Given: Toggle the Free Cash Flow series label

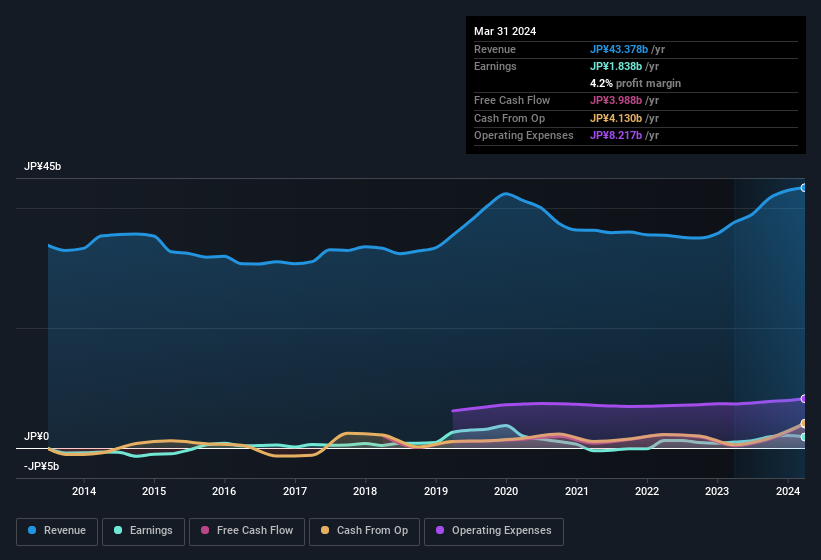Looking at the screenshot, I should [x=255, y=531].
